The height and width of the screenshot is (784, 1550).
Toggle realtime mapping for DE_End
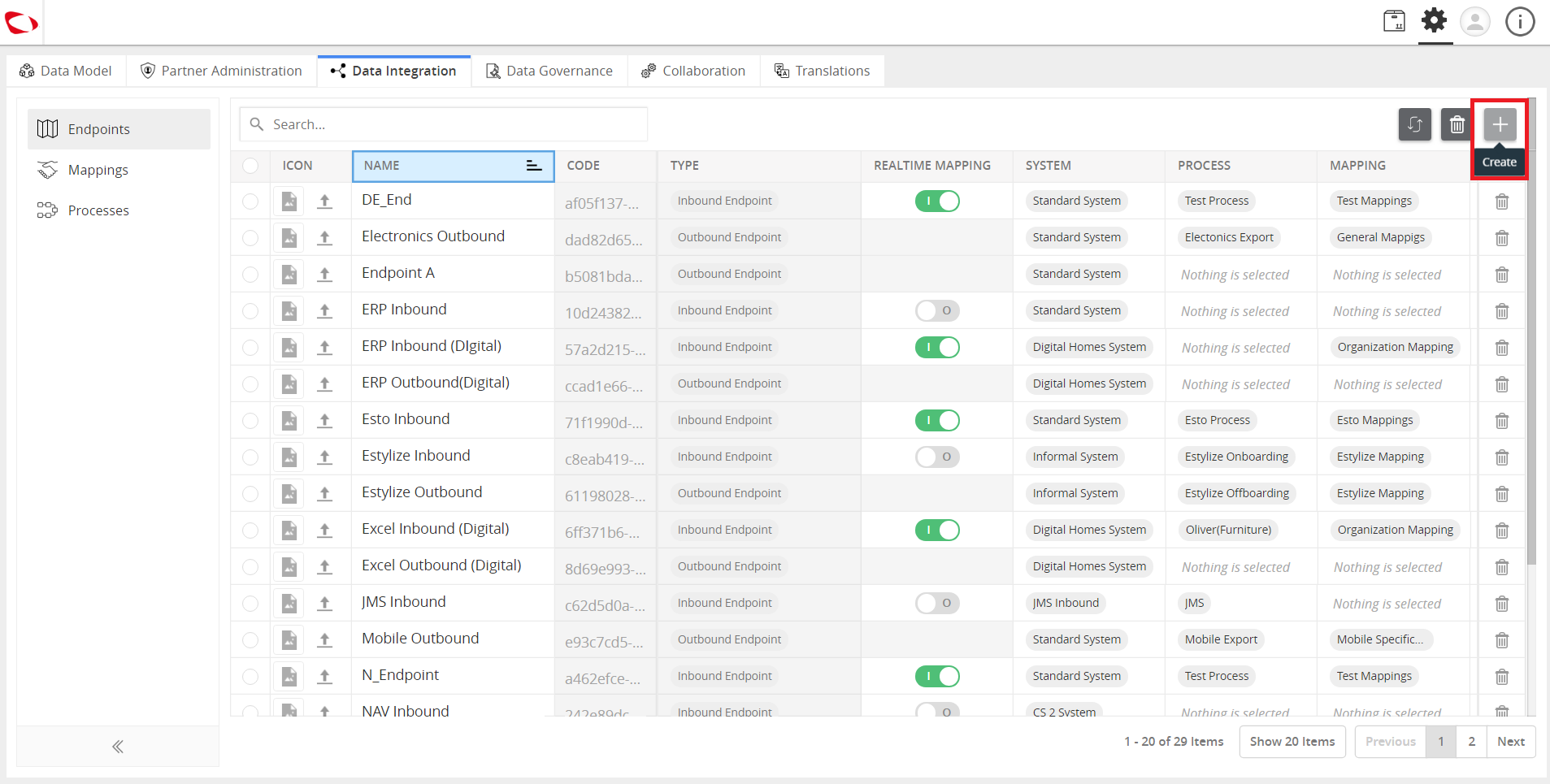click(x=937, y=201)
